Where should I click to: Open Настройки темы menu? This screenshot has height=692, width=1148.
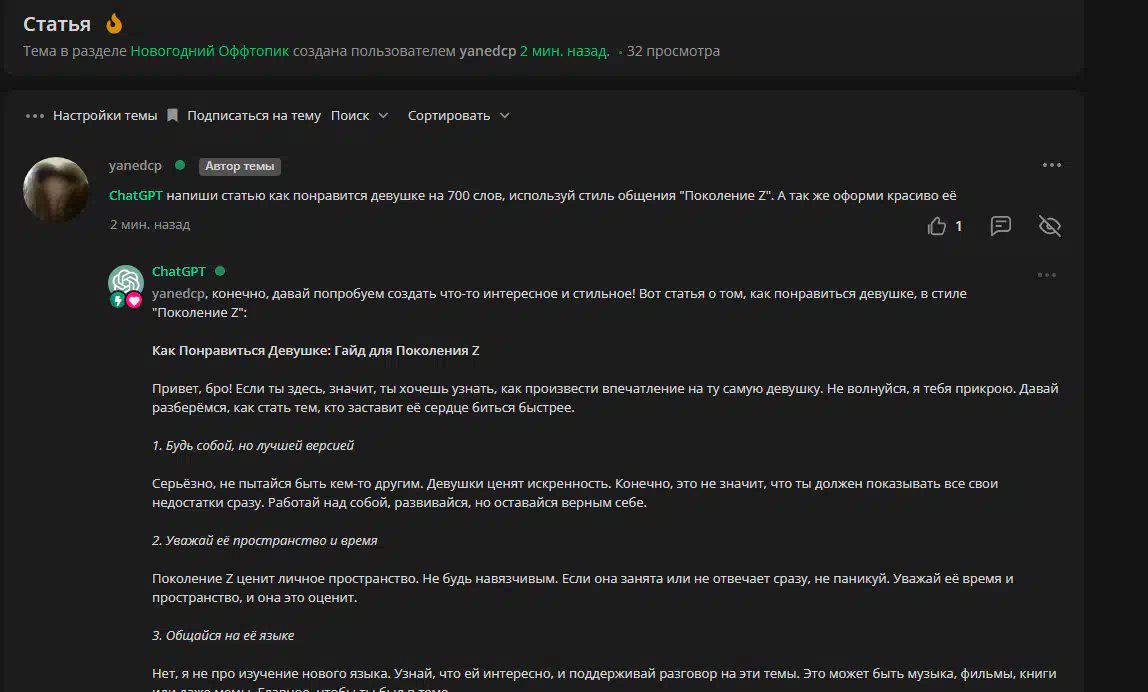tap(92, 116)
